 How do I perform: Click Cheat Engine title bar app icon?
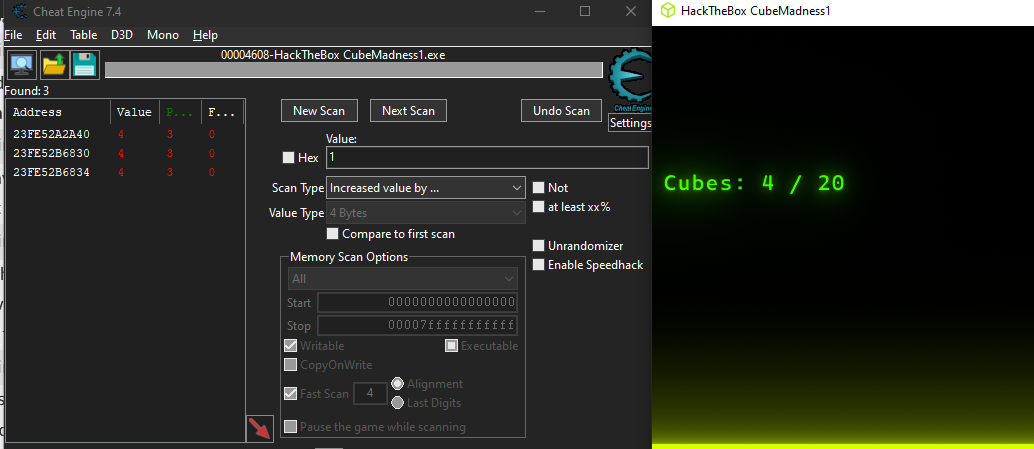click(x=20, y=12)
